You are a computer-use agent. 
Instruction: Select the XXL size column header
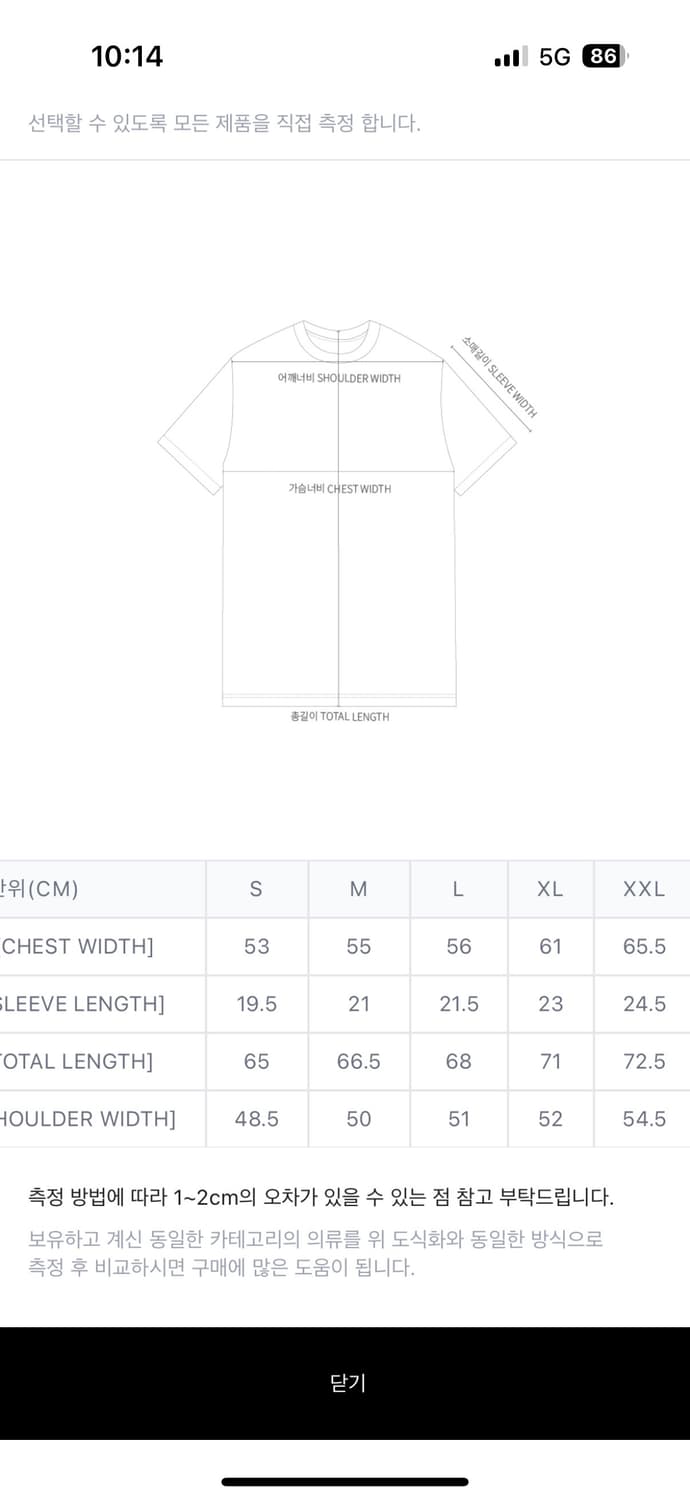click(x=643, y=889)
